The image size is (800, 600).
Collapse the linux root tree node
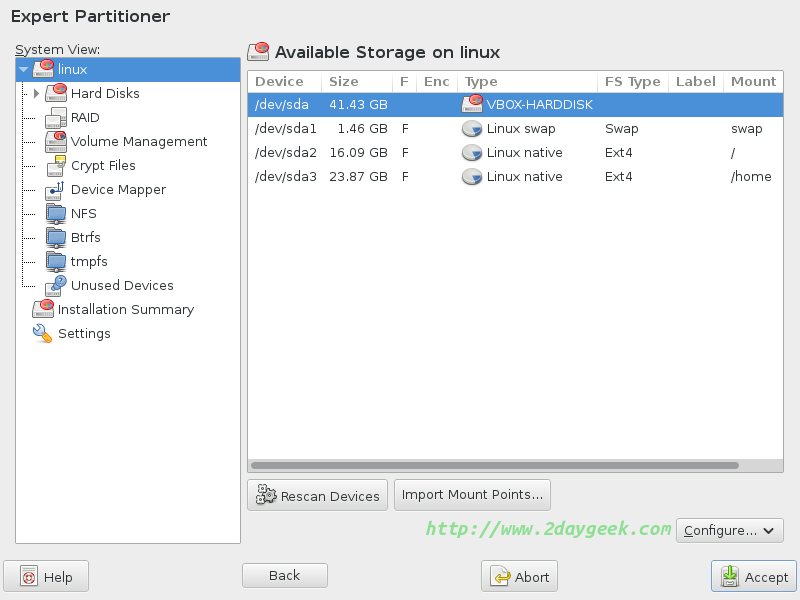24,70
